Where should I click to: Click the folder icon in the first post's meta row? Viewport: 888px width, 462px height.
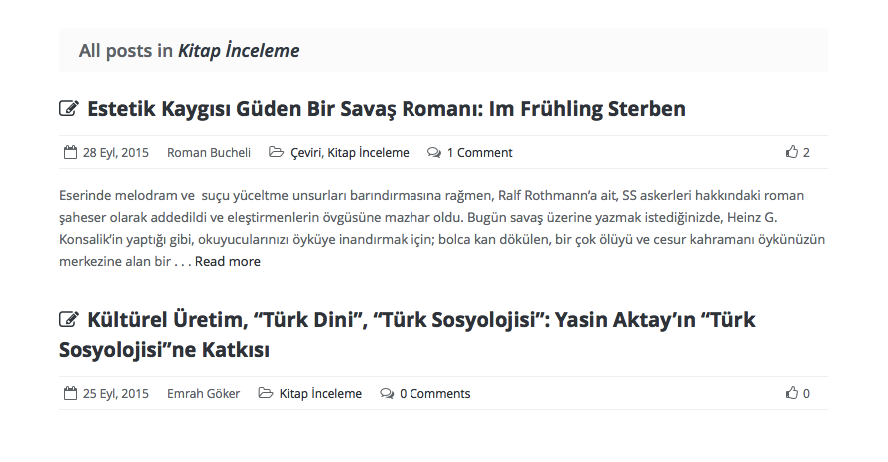[276, 153]
